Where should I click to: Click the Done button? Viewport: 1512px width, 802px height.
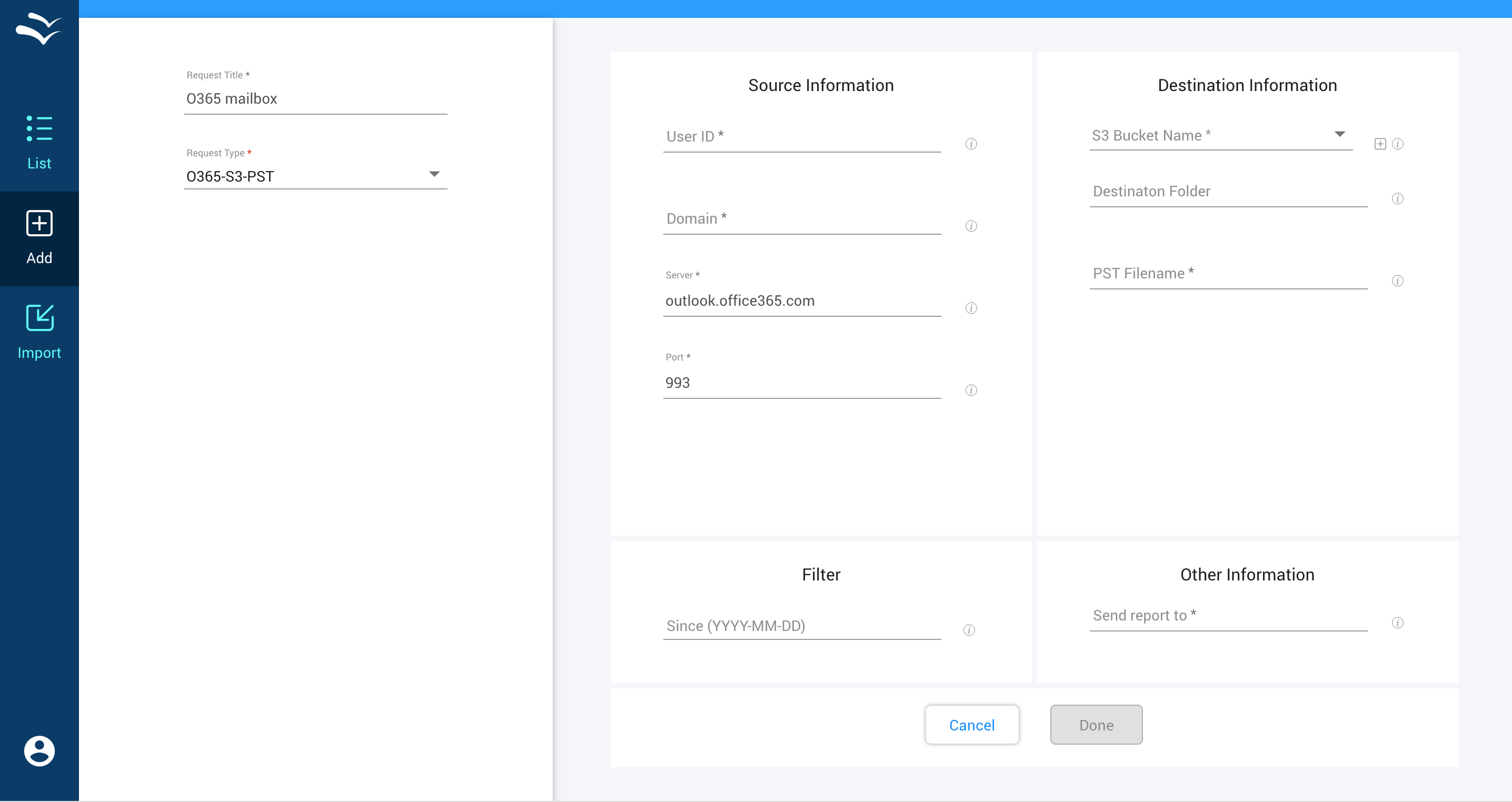tap(1096, 725)
